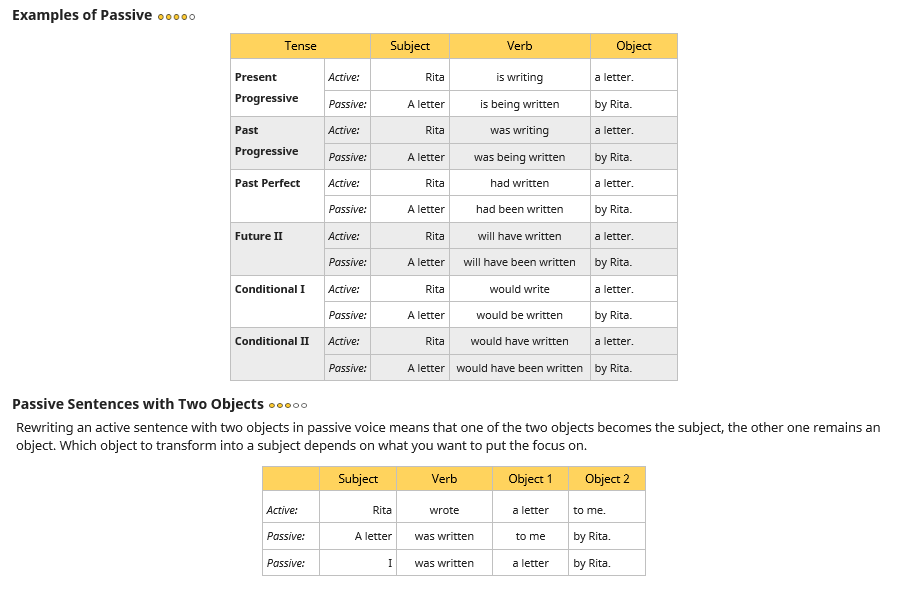Click the 'Examples of Passive' heading
Viewport: 900px width, 590px height.
tap(82, 16)
